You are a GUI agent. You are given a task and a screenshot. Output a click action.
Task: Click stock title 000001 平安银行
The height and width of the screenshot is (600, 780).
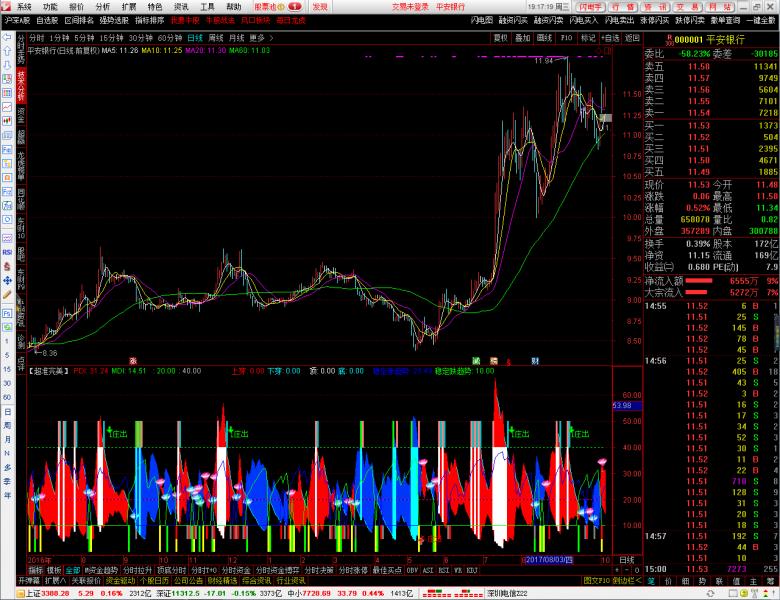pos(710,40)
